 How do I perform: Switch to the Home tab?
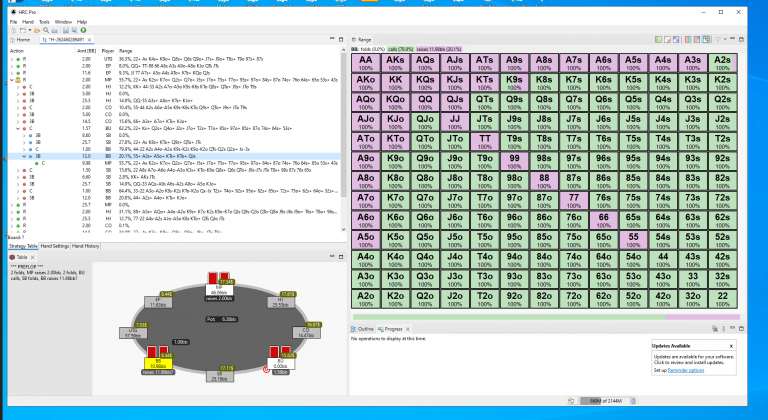click(20, 40)
